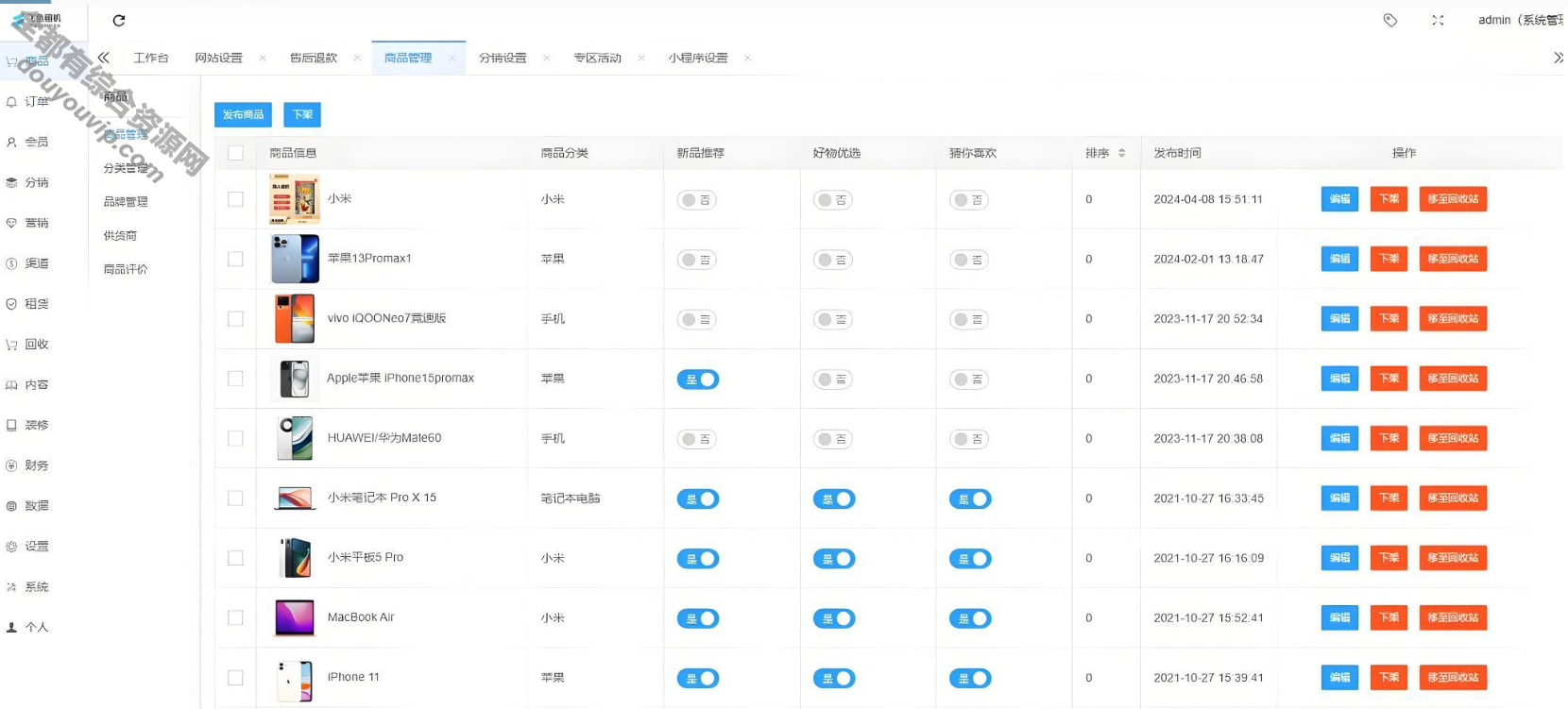The height and width of the screenshot is (709, 1568).
Task: Disable 新品推荐 for Apple苹果 iPhone15promax
Action: 698,380
